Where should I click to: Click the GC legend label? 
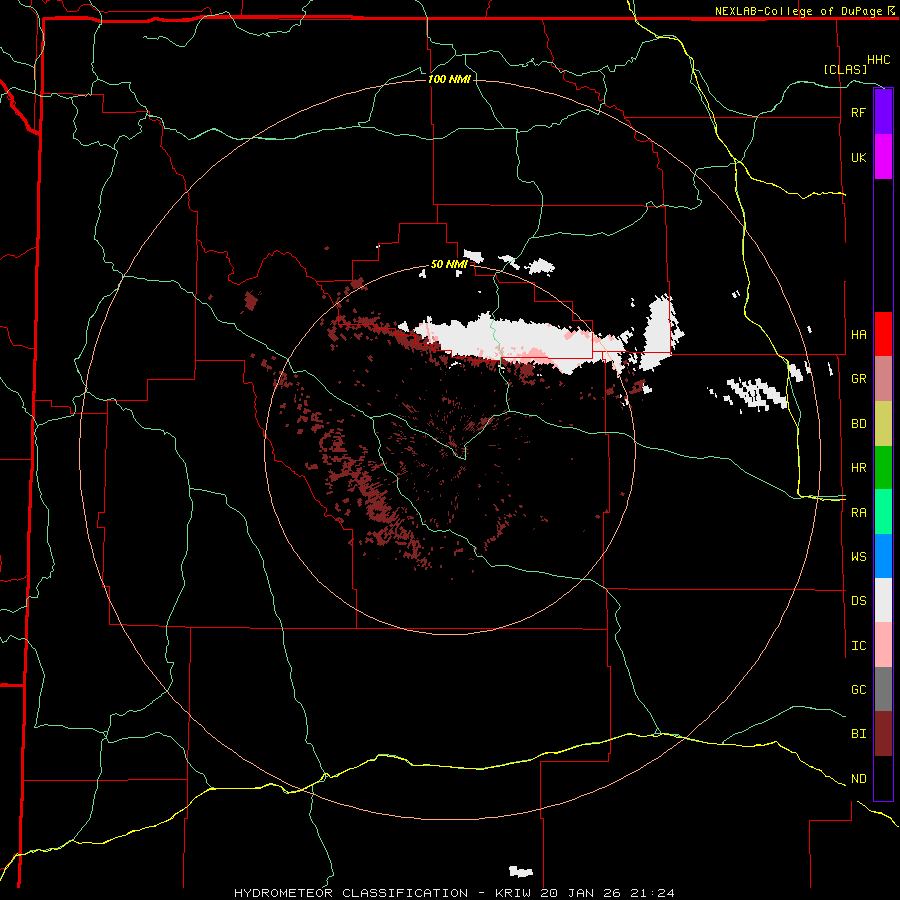[x=858, y=690]
